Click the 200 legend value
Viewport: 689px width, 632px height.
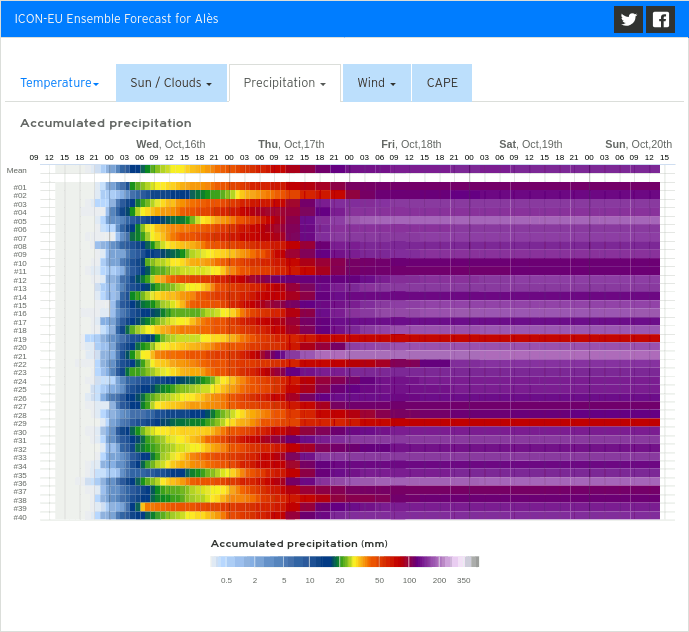439,581
